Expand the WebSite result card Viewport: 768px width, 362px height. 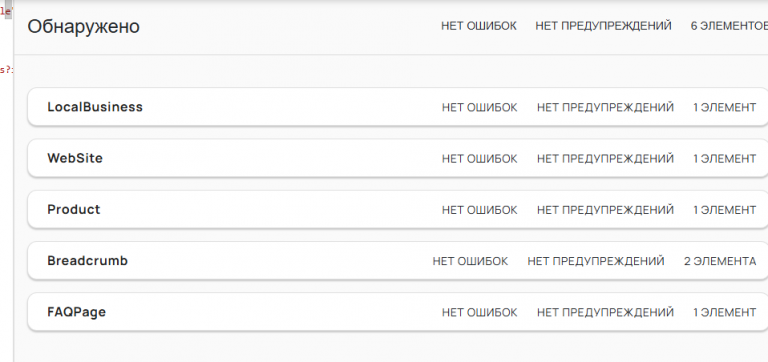(398, 158)
